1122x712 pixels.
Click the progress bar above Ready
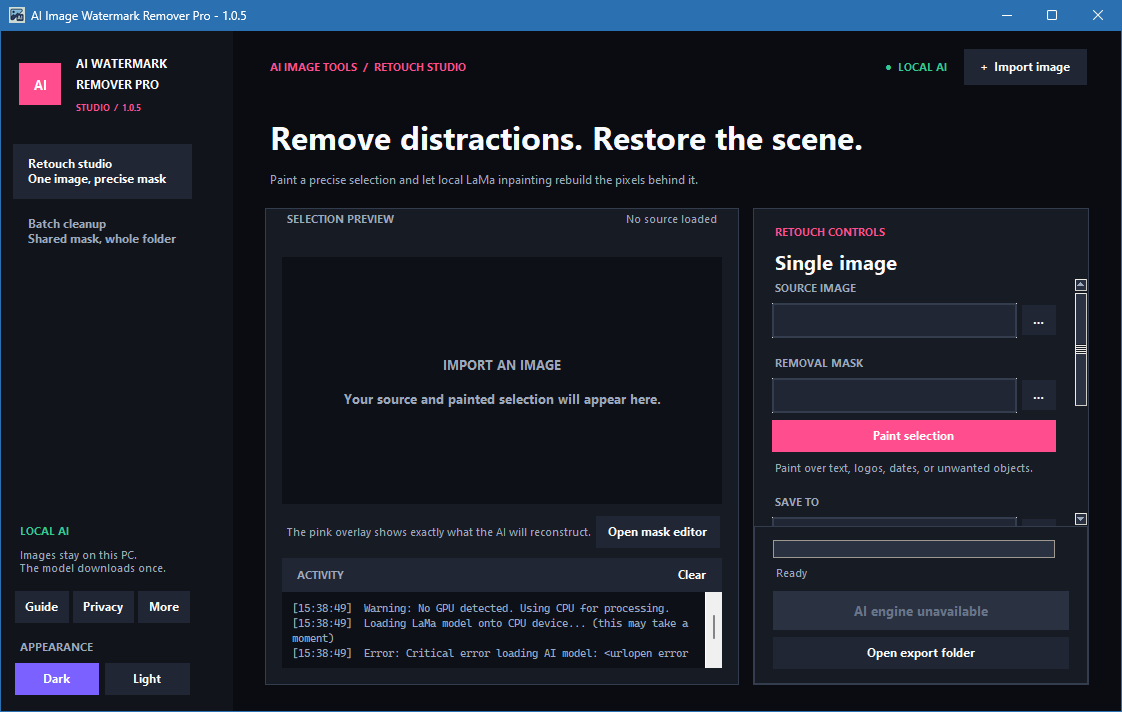913,549
